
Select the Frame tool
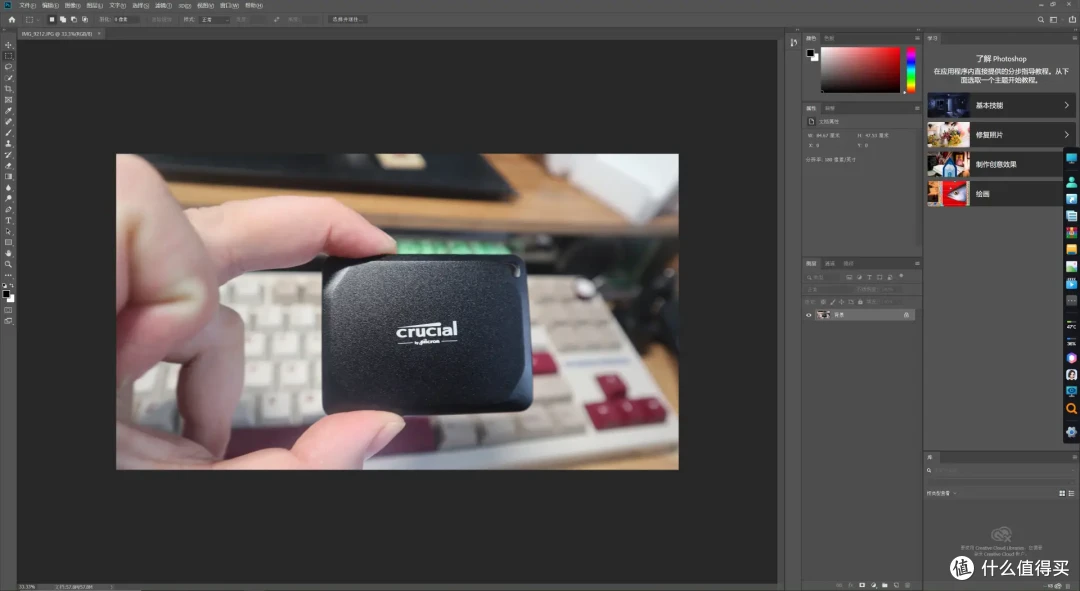click(8, 100)
